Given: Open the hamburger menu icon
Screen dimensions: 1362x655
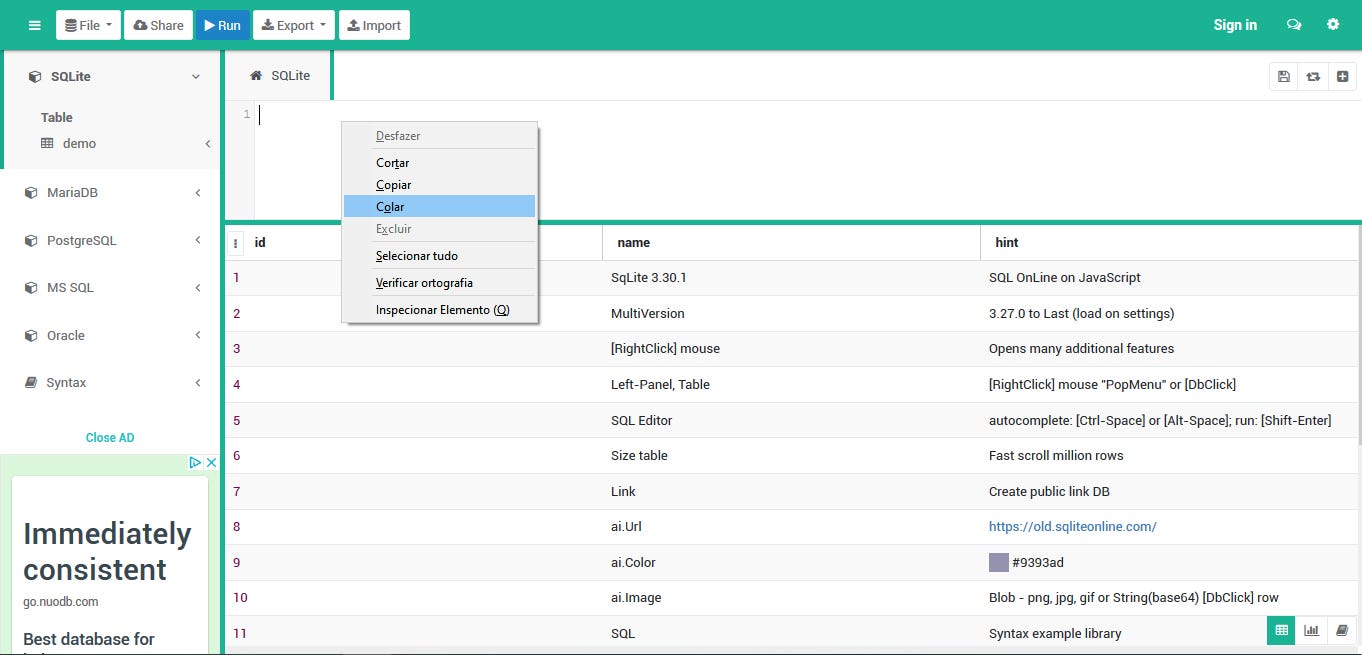Looking at the screenshot, I should [x=35, y=25].
